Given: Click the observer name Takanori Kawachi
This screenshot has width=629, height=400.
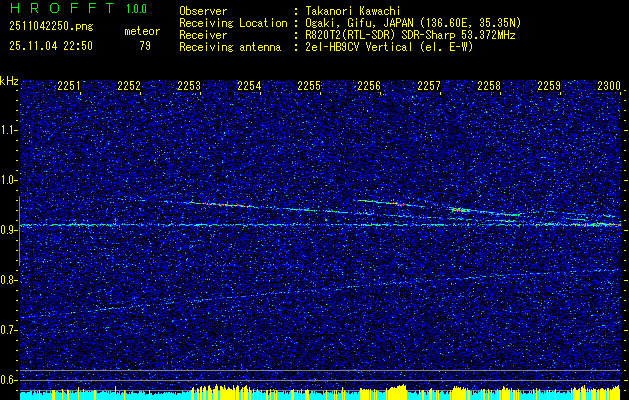Looking at the screenshot, I should pos(353,11).
